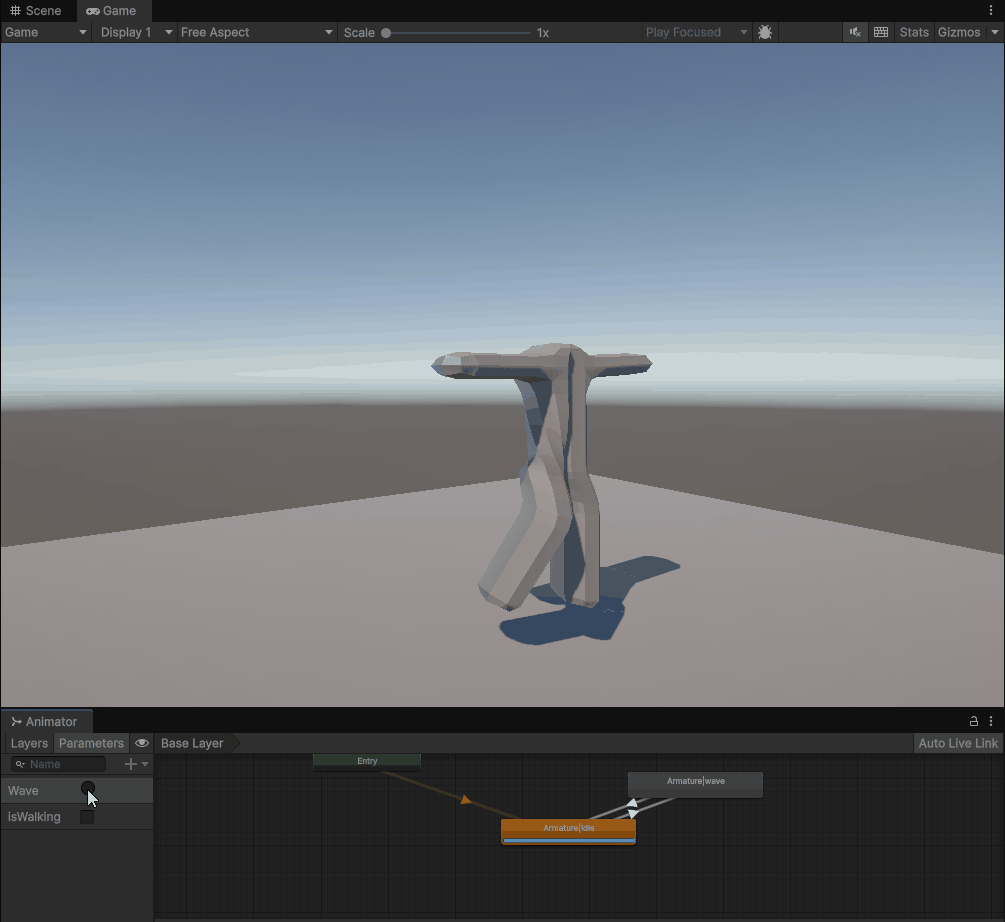The width and height of the screenshot is (1005, 922).
Task: Switch to the Scene tab
Action: point(37,10)
